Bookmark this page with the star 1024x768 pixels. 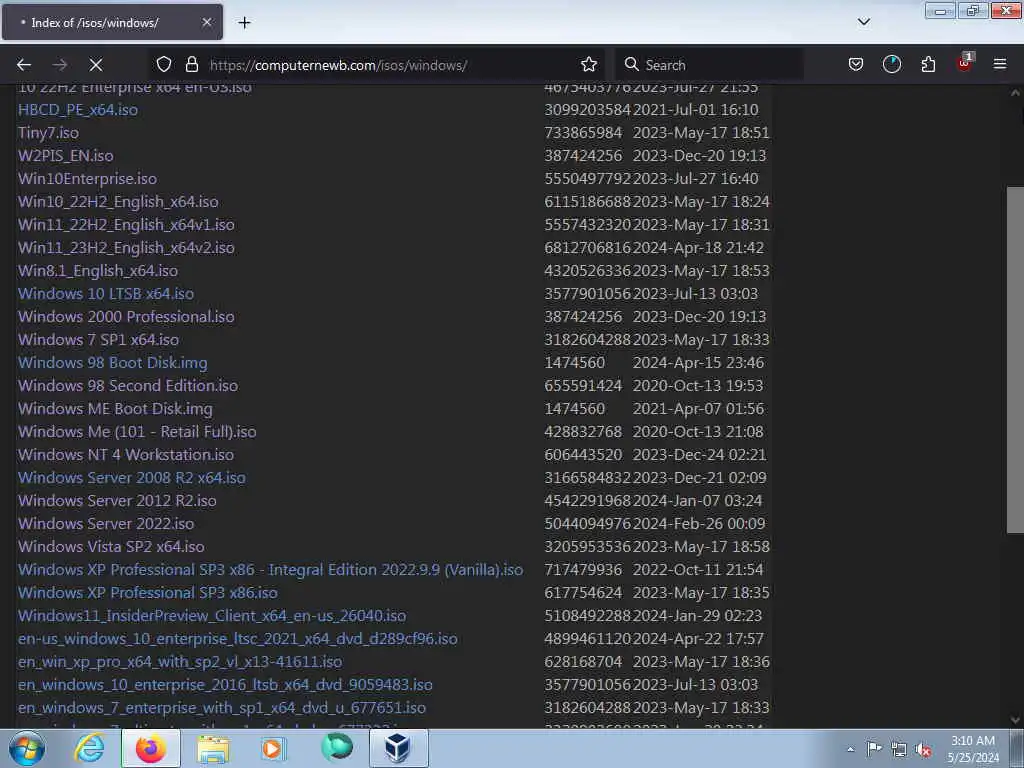point(588,64)
